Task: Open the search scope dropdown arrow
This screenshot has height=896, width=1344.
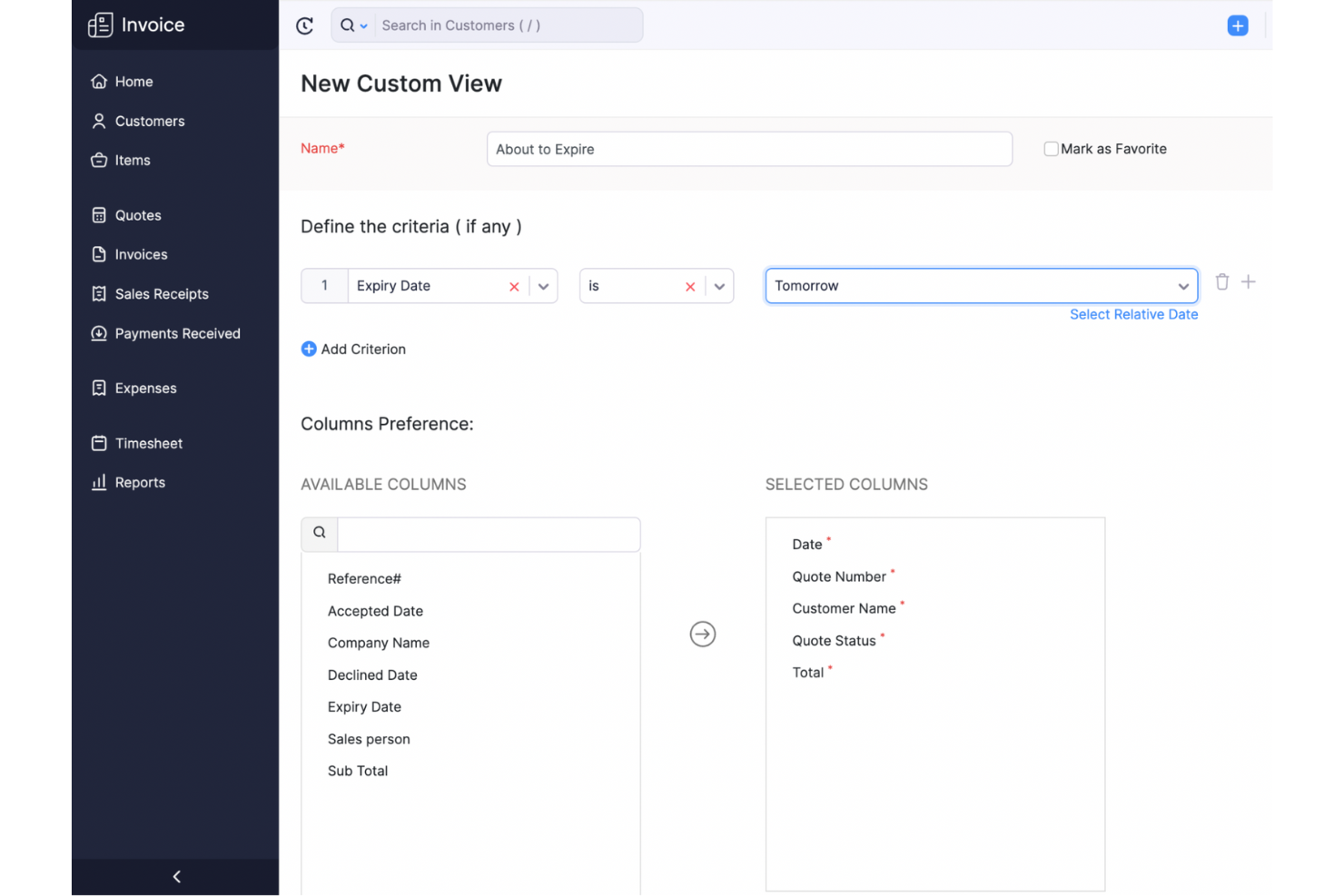Action: (x=363, y=26)
